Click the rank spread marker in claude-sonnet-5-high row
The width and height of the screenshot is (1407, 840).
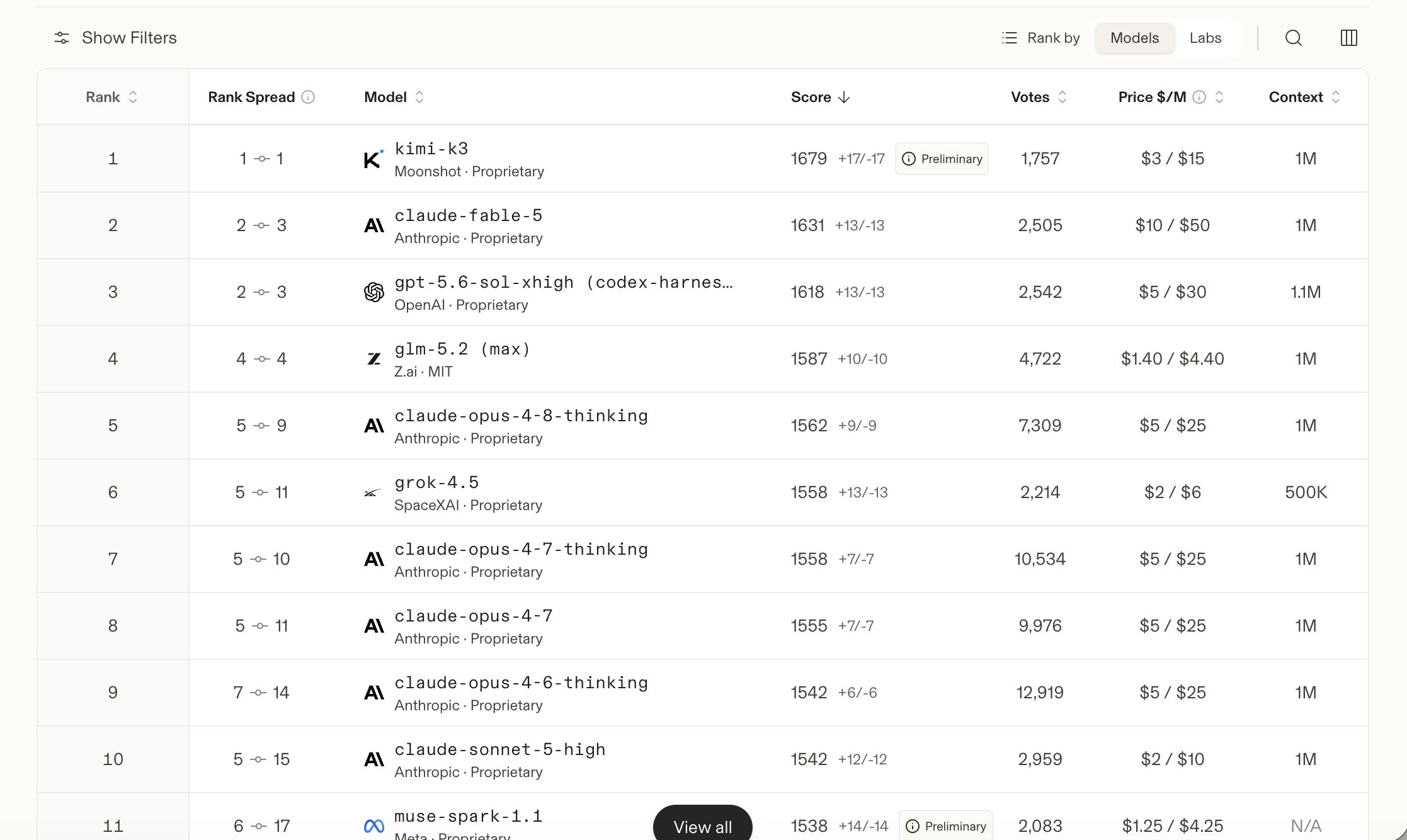pos(258,759)
